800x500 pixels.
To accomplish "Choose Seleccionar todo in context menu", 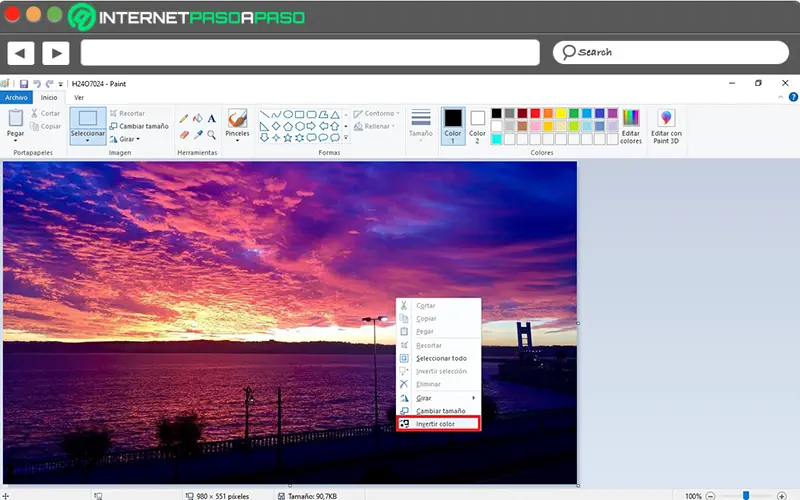I will (438, 358).
